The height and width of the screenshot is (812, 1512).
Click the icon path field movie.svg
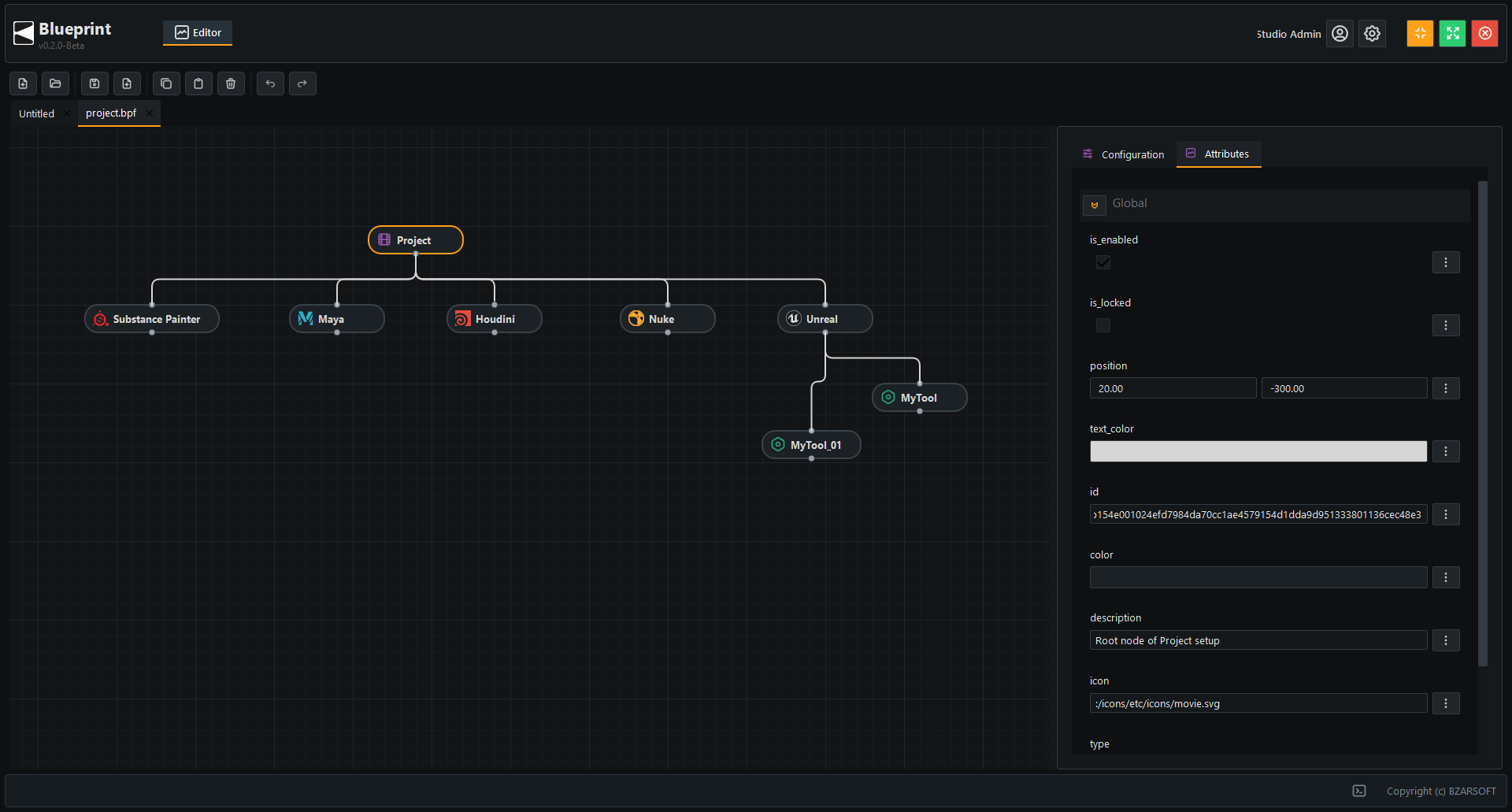click(x=1258, y=703)
